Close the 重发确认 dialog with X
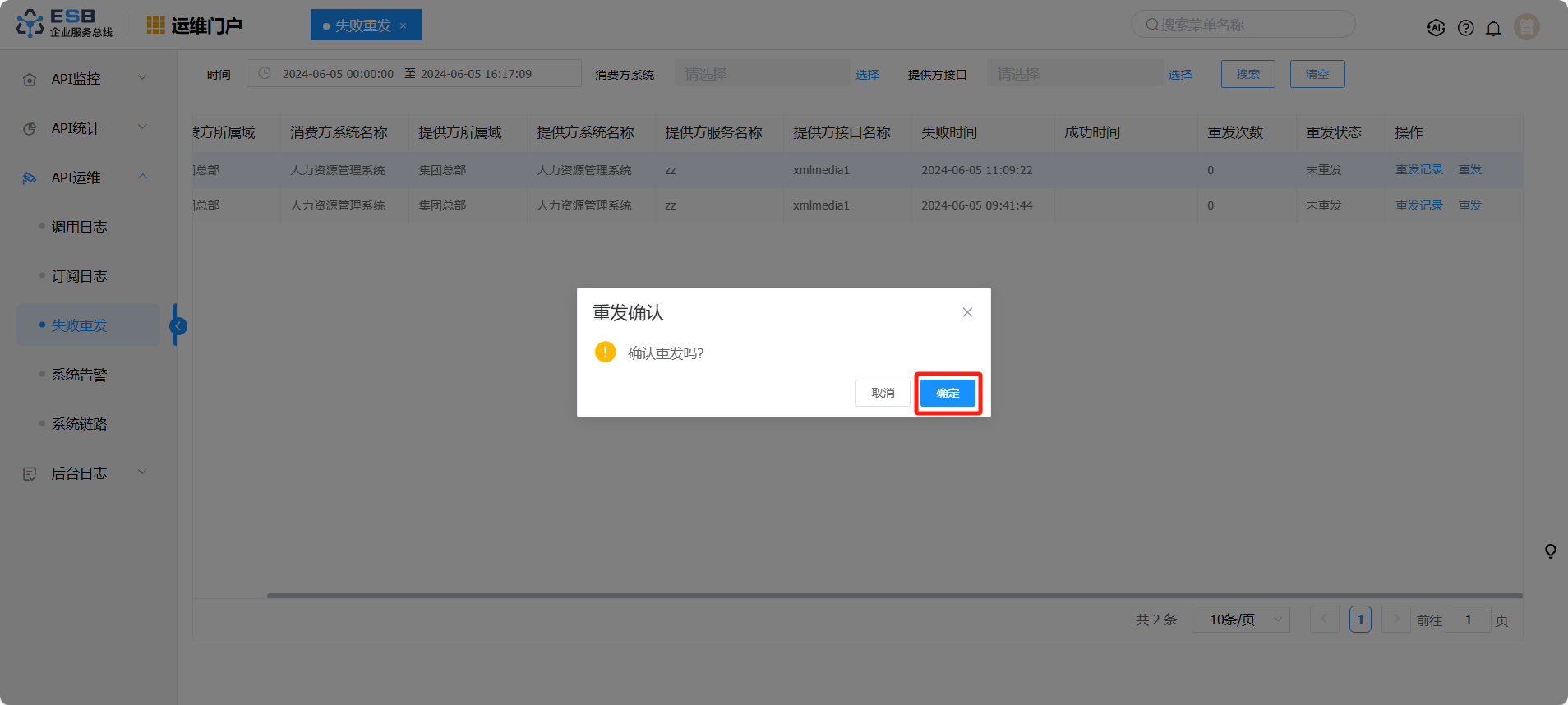This screenshot has height=705, width=1568. click(x=967, y=312)
